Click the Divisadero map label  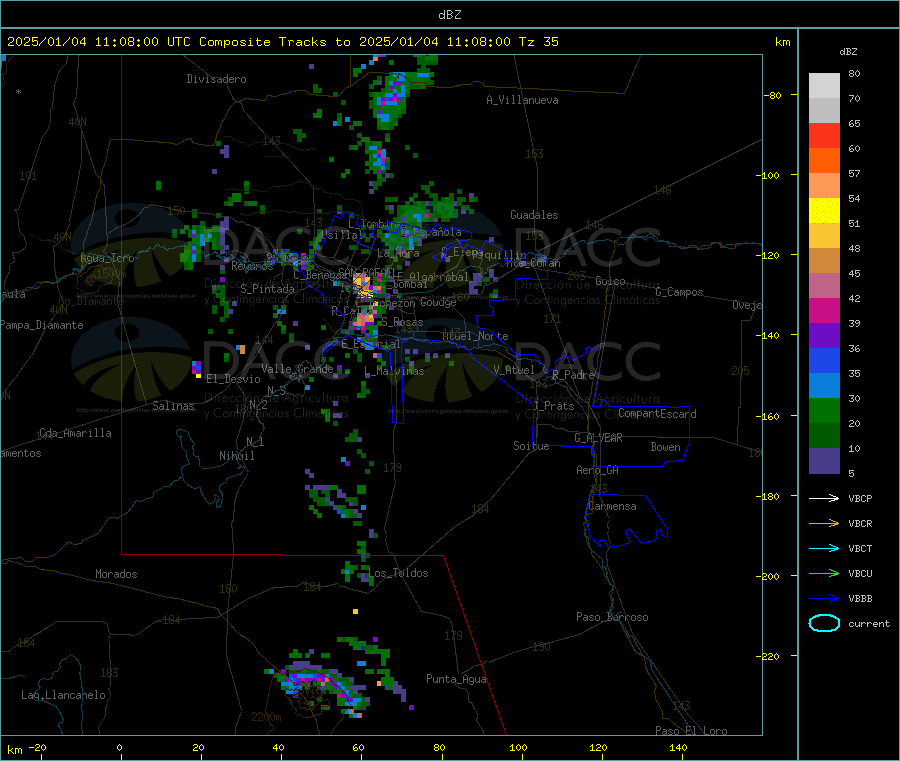pyautogui.click(x=216, y=79)
